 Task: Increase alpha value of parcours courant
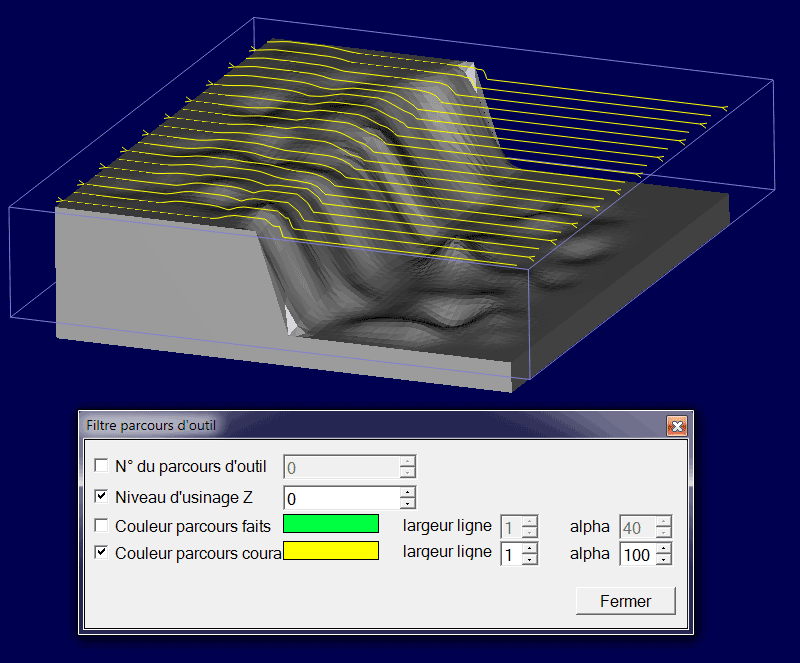pyautogui.click(x=664, y=549)
